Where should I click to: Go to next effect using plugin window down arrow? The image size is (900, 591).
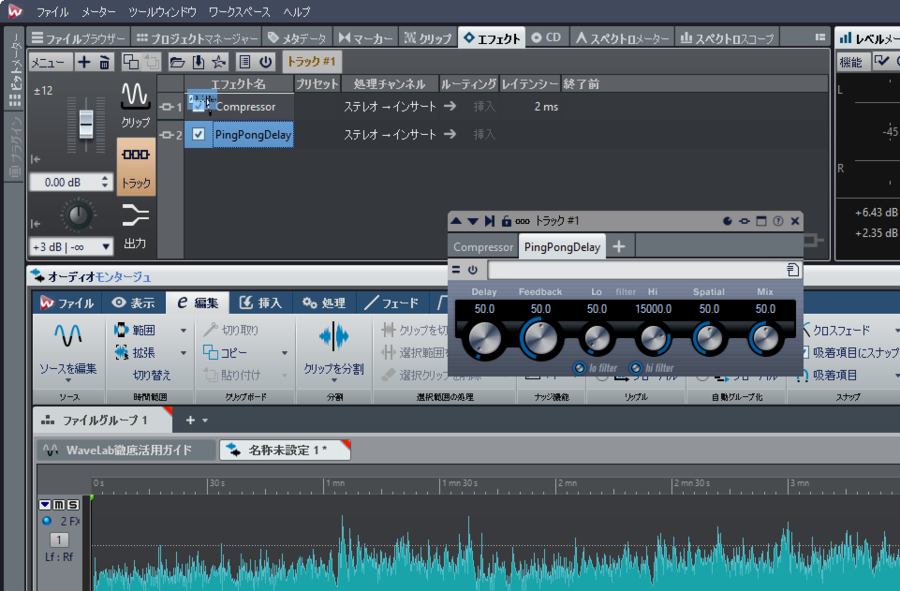(x=473, y=221)
